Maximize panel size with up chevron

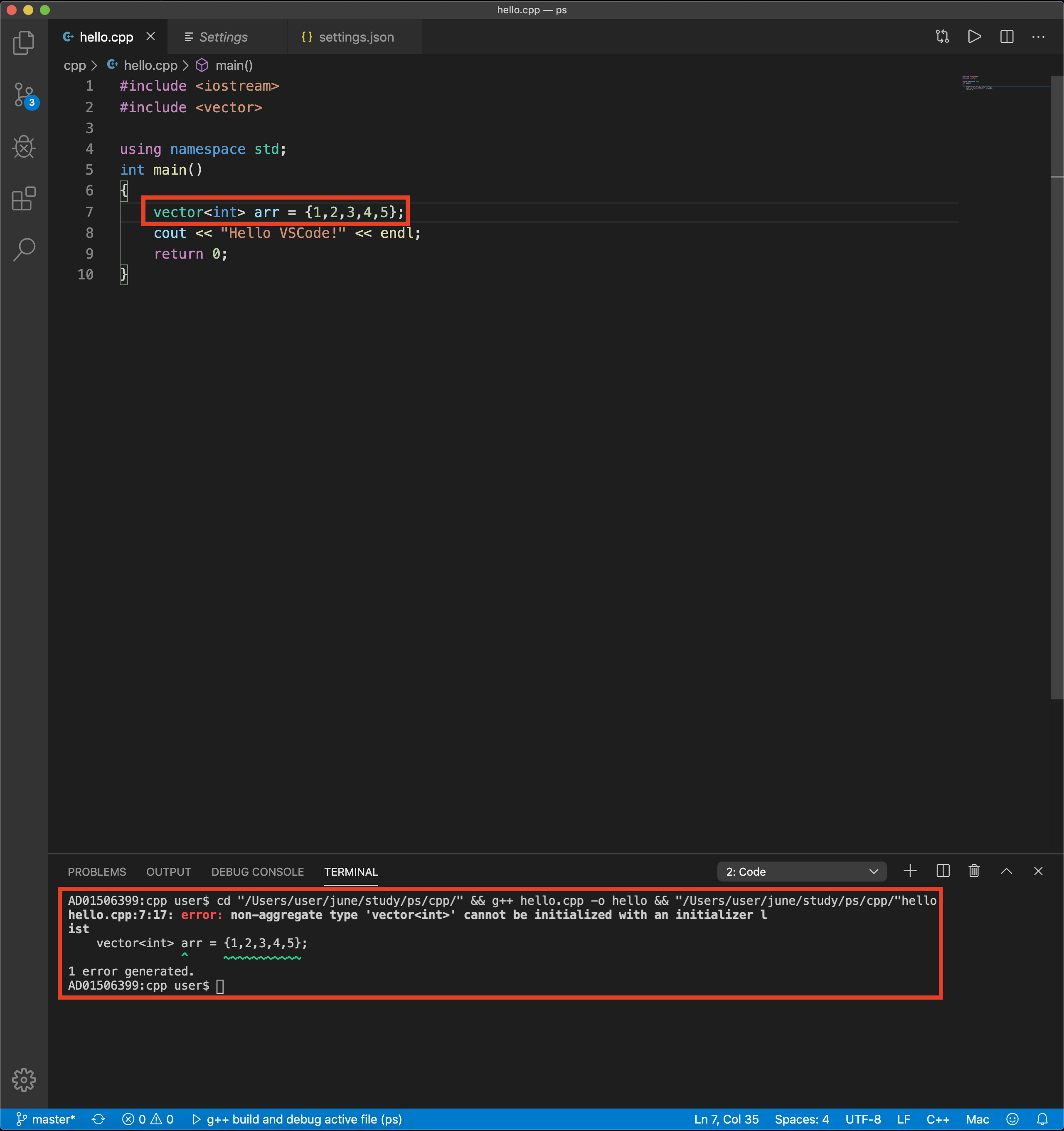click(x=1006, y=871)
